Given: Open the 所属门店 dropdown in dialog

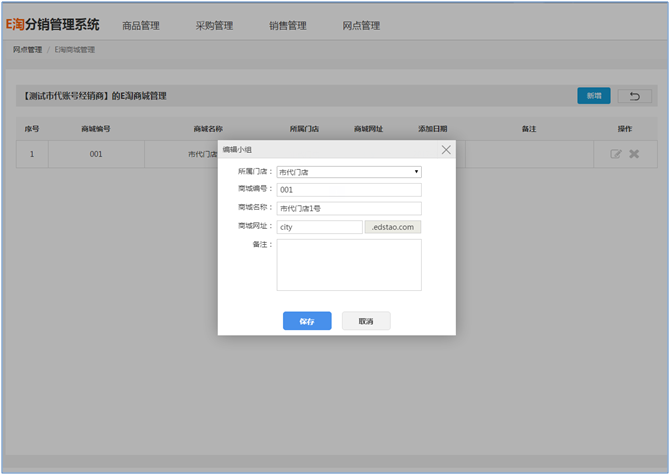Looking at the screenshot, I should click(349, 172).
